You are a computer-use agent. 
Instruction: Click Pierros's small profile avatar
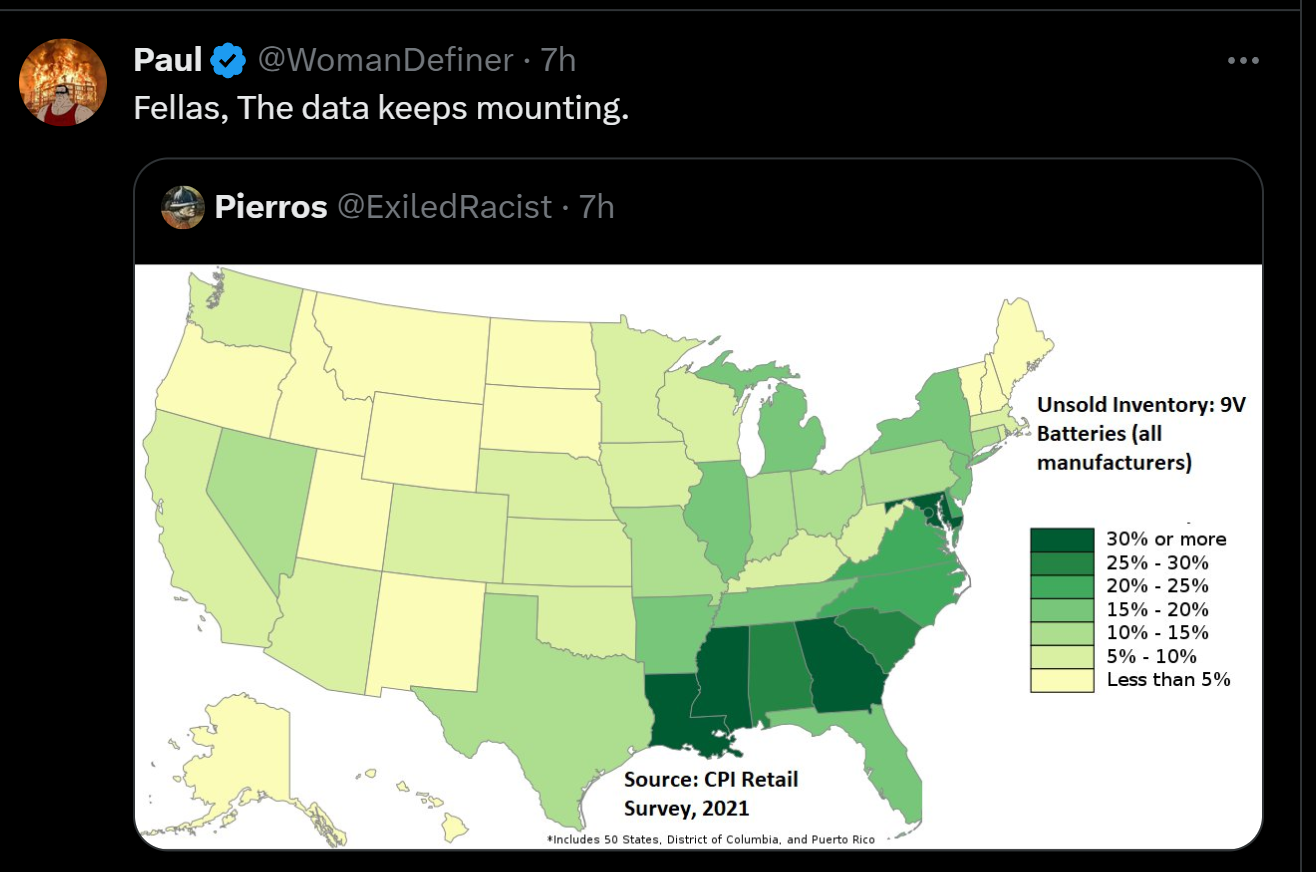[183, 207]
